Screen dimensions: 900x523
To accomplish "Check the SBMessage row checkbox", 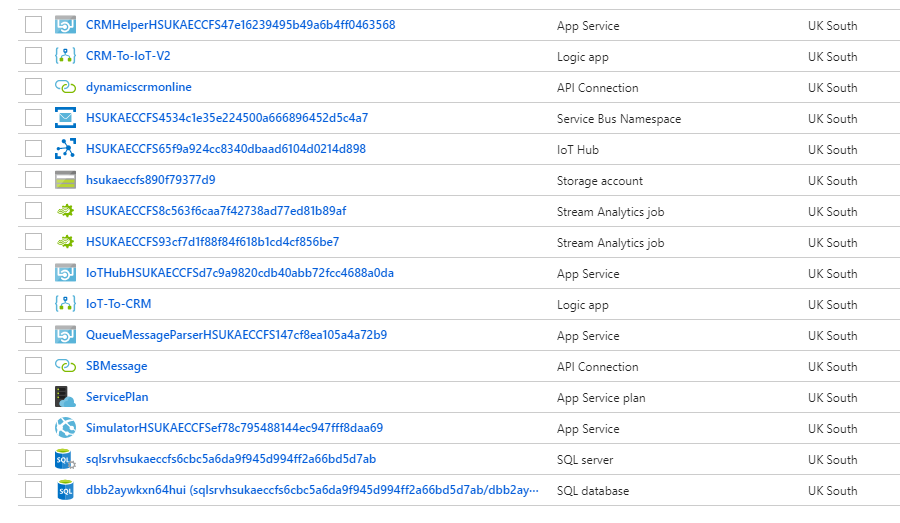I will pyautogui.click(x=33, y=366).
